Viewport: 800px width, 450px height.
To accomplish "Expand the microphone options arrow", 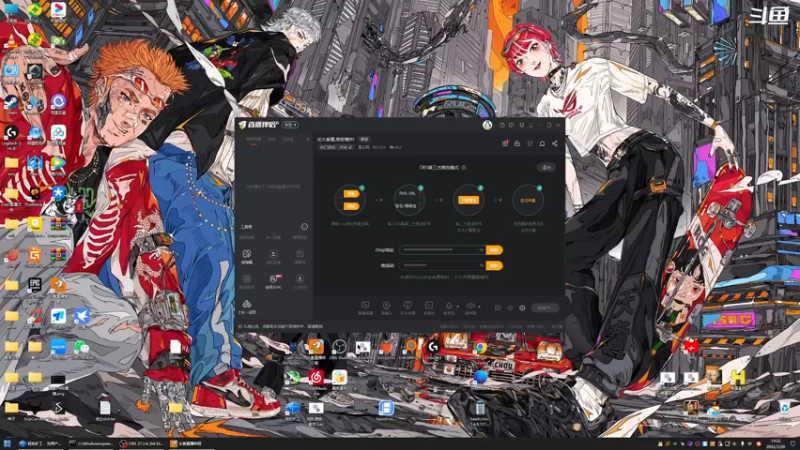I will 457,307.
